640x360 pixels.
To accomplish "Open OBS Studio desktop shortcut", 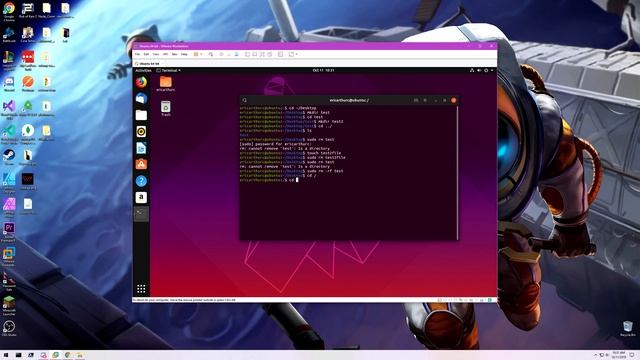I will [x=9, y=328].
